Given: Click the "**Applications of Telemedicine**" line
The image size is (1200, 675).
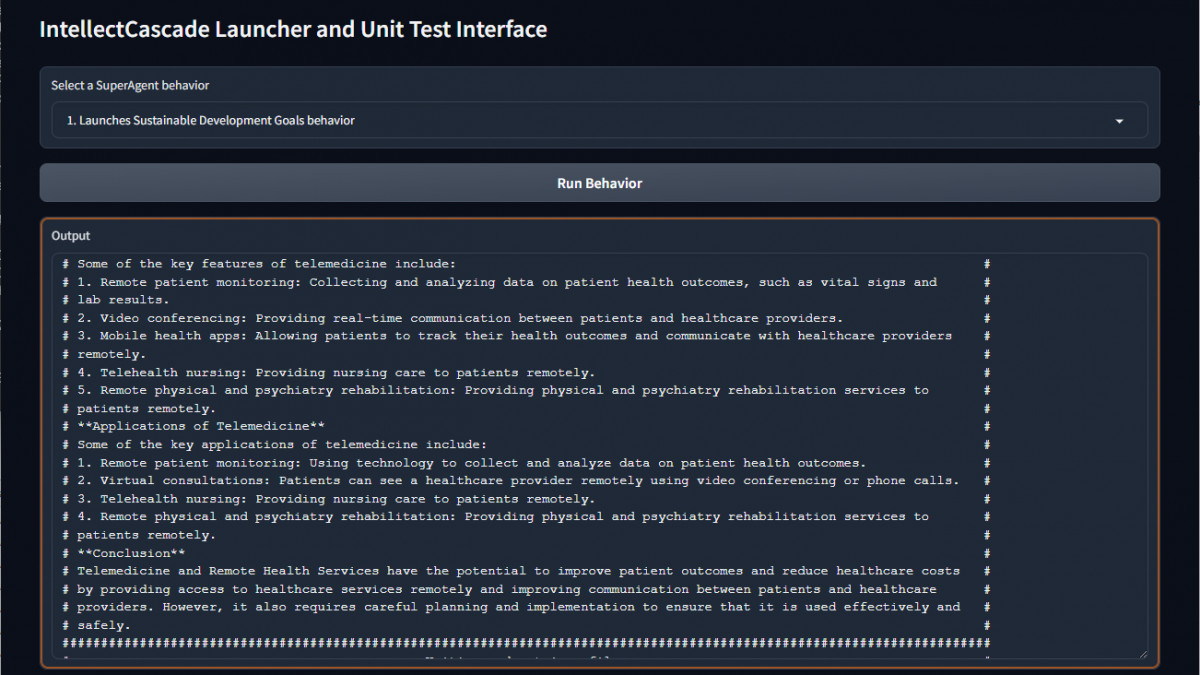Looking at the screenshot, I should (200, 426).
